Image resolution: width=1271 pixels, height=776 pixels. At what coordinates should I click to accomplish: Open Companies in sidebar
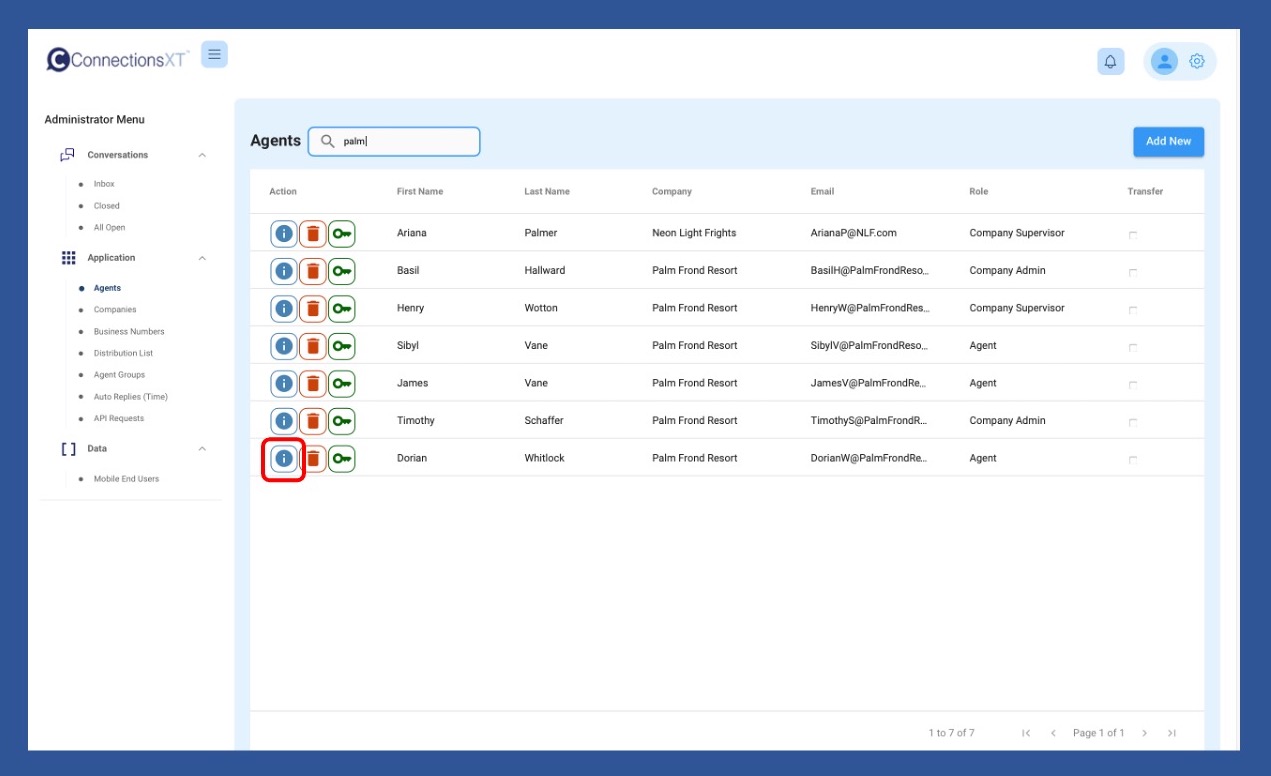point(115,310)
